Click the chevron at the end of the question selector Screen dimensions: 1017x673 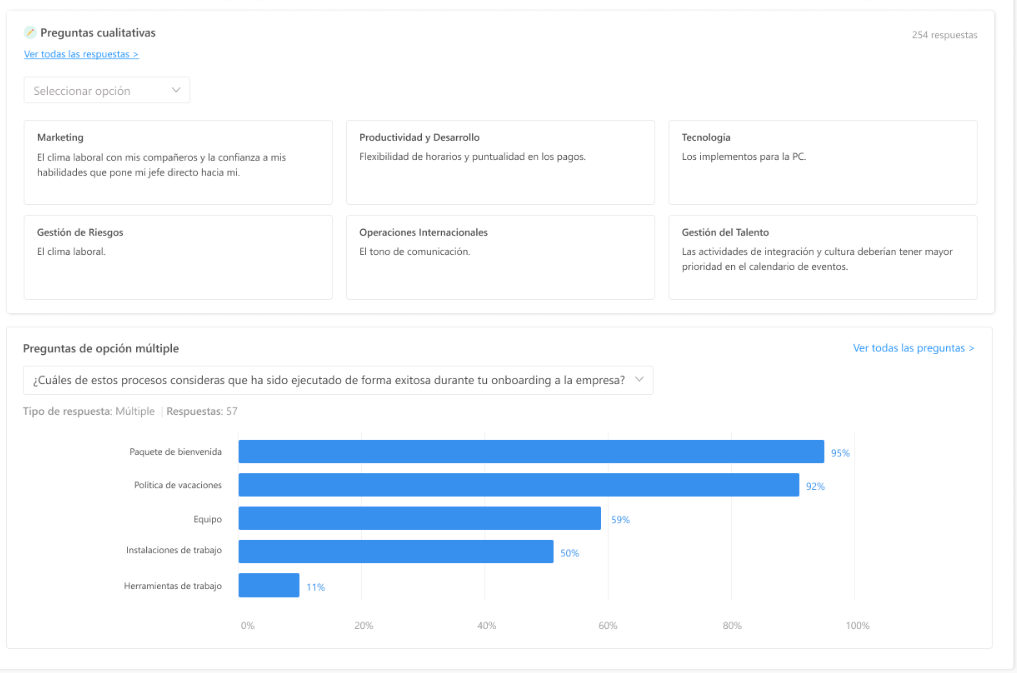639,379
